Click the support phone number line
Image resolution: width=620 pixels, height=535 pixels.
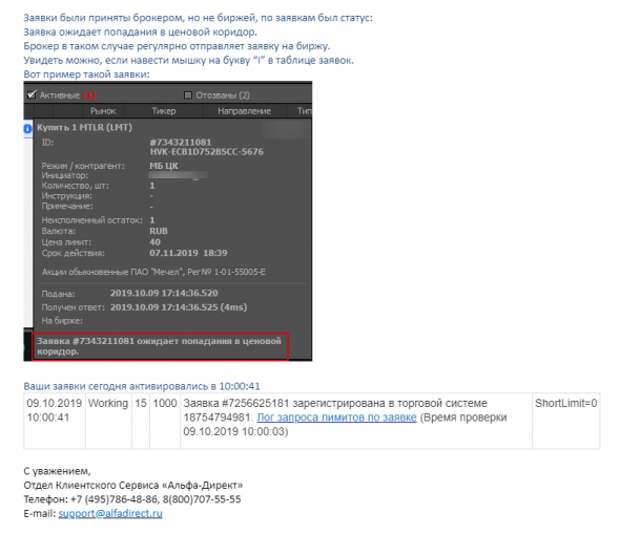pyautogui.click(x=132, y=499)
